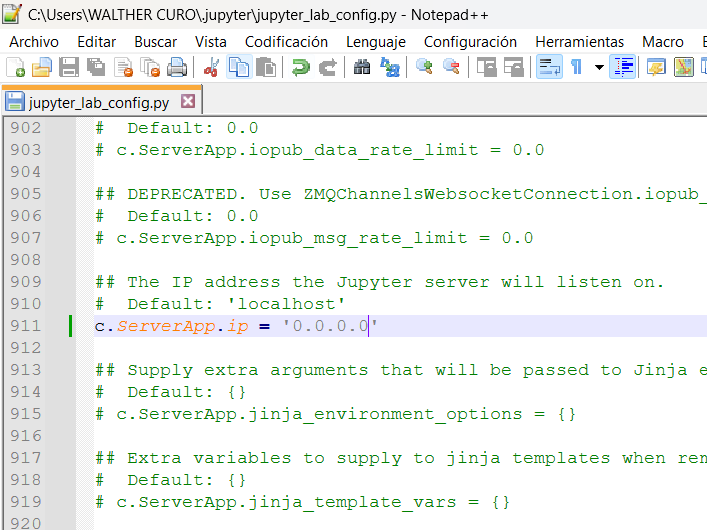Open the Herramientas menu

point(579,42)
